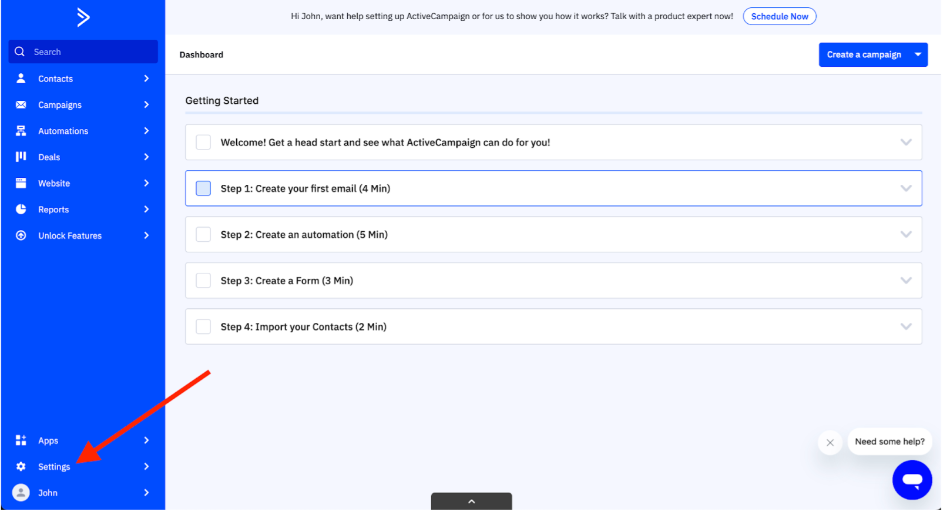This screenshot has height=527, width=945.
Task: Mark Step 4 Import your Contacts checkbox
Action: pos(203,327)
